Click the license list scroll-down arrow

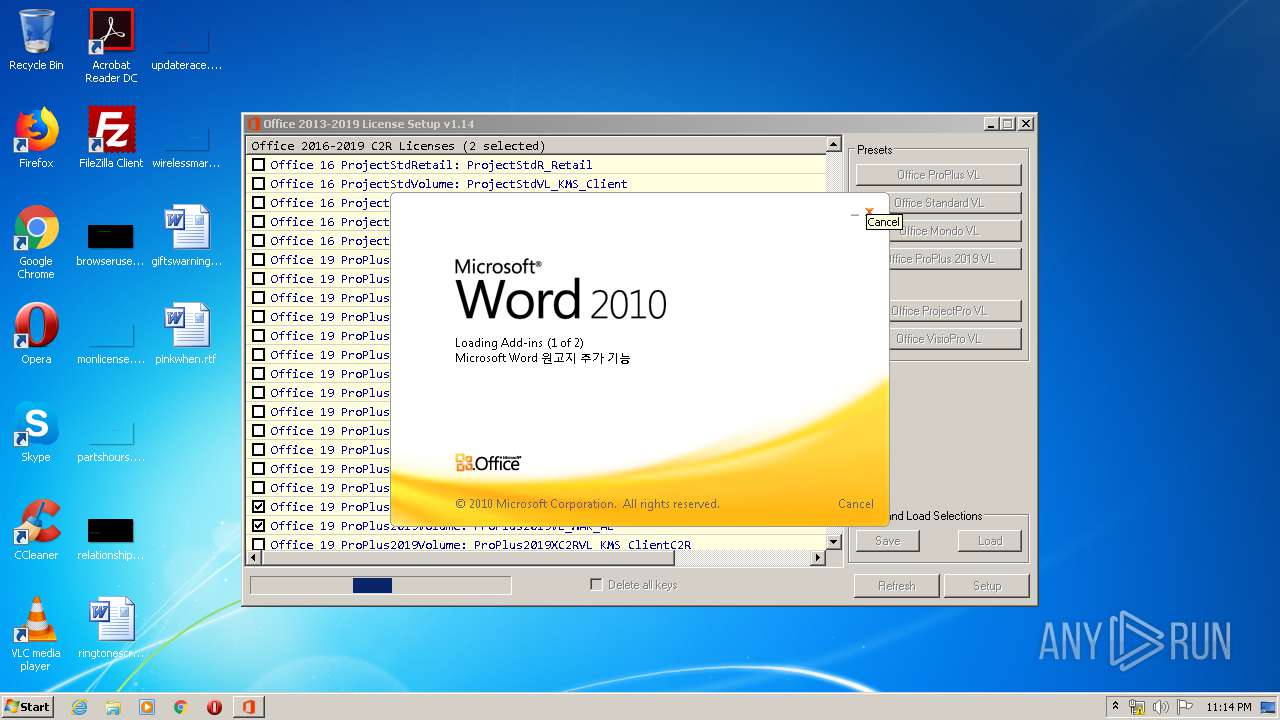click(x=834, y=542)
